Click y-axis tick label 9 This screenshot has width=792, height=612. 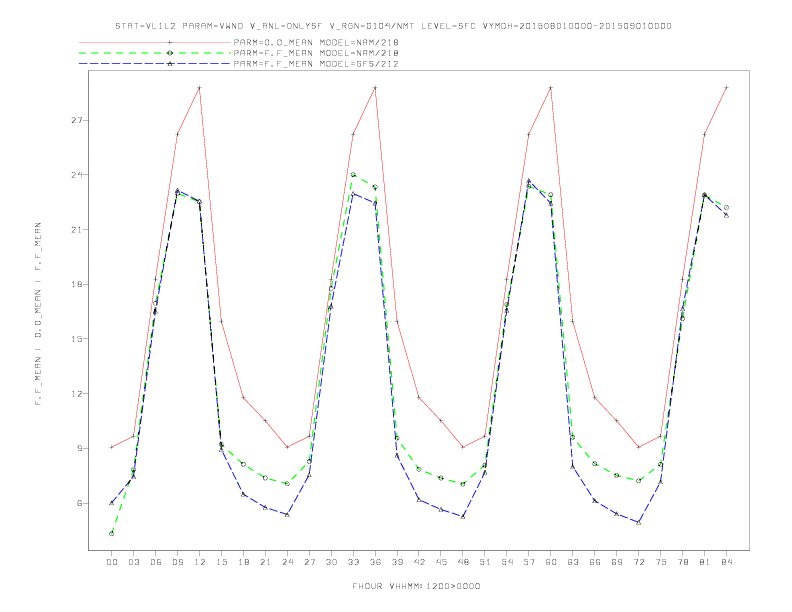(x=81, y=448)
